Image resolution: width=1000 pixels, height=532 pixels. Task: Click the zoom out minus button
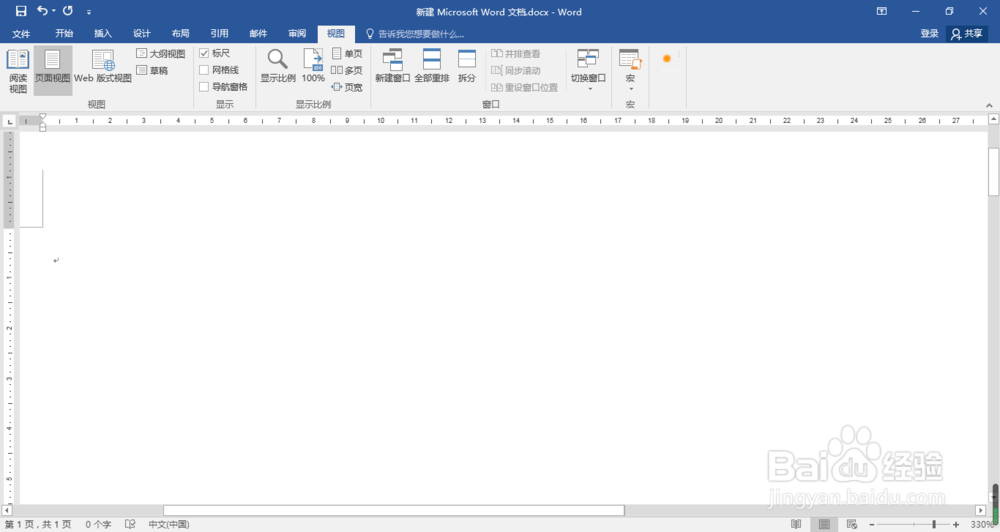[872, 524]
